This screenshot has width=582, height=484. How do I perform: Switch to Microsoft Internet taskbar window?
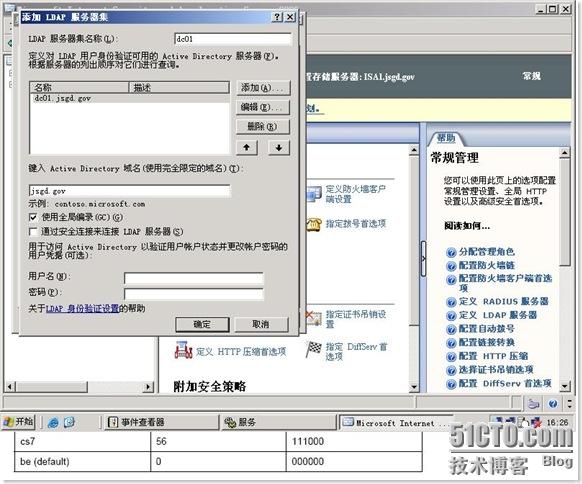point(395,423)
